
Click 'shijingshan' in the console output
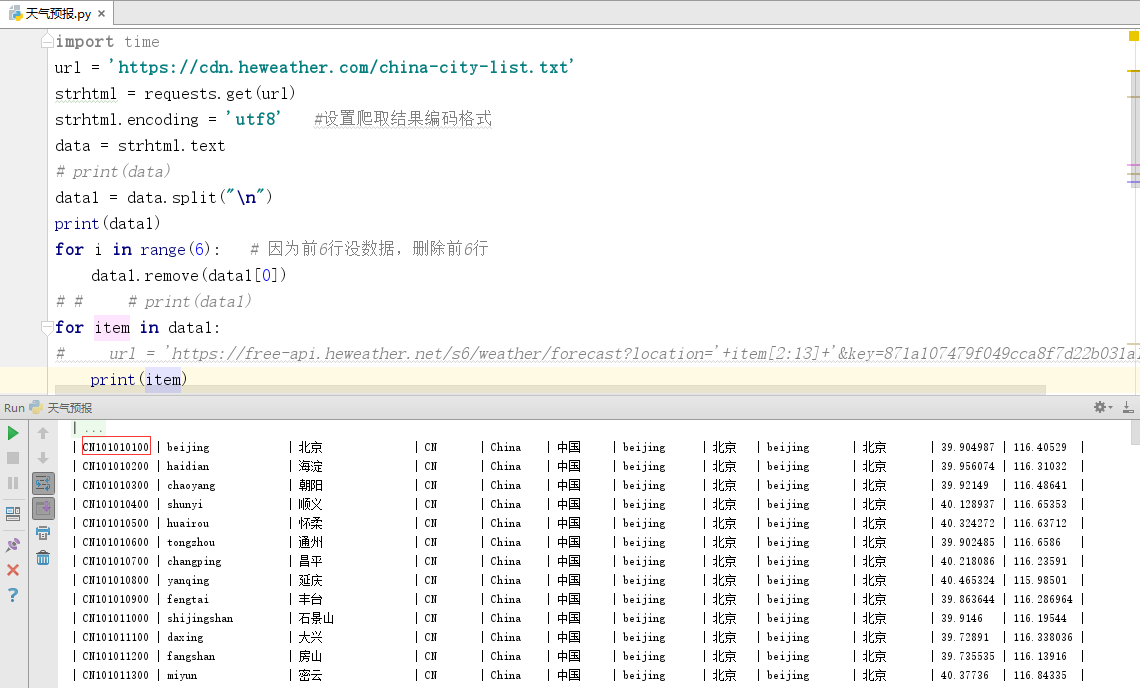pos(200,618)
